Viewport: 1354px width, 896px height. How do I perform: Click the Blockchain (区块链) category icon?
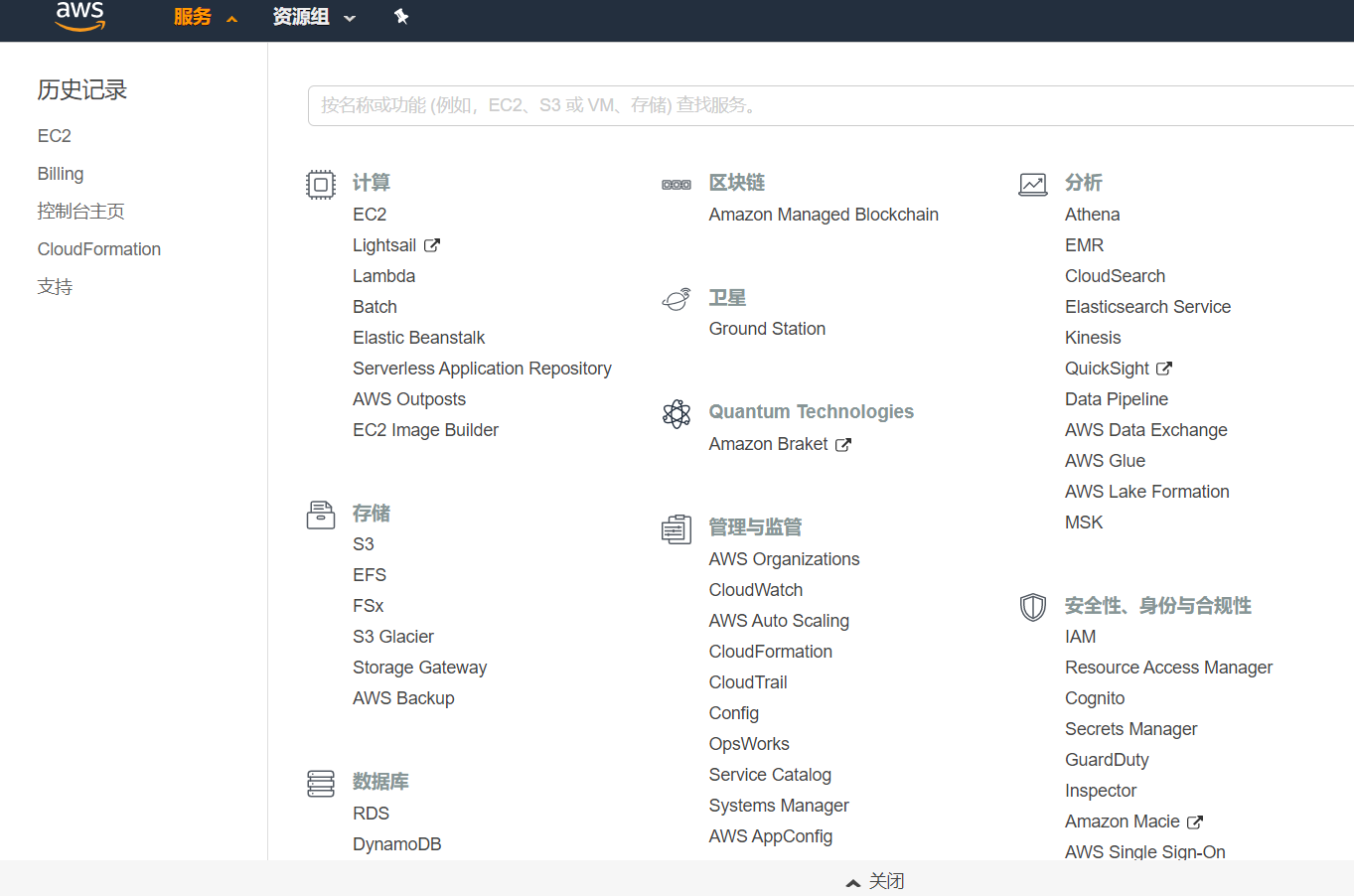point(677,185)
